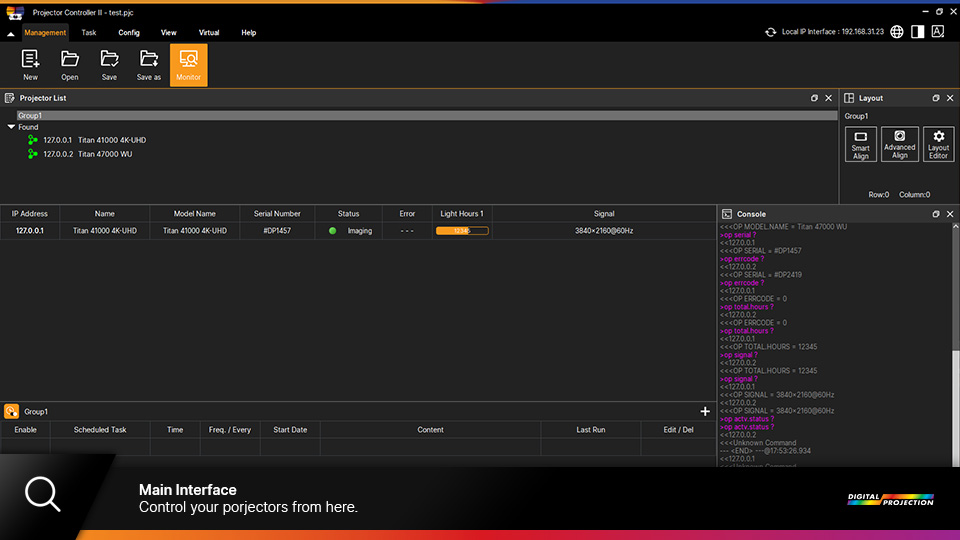960x540 pixels.
Task: Toggle the light/dark theme icon
Action: [917, 32]
